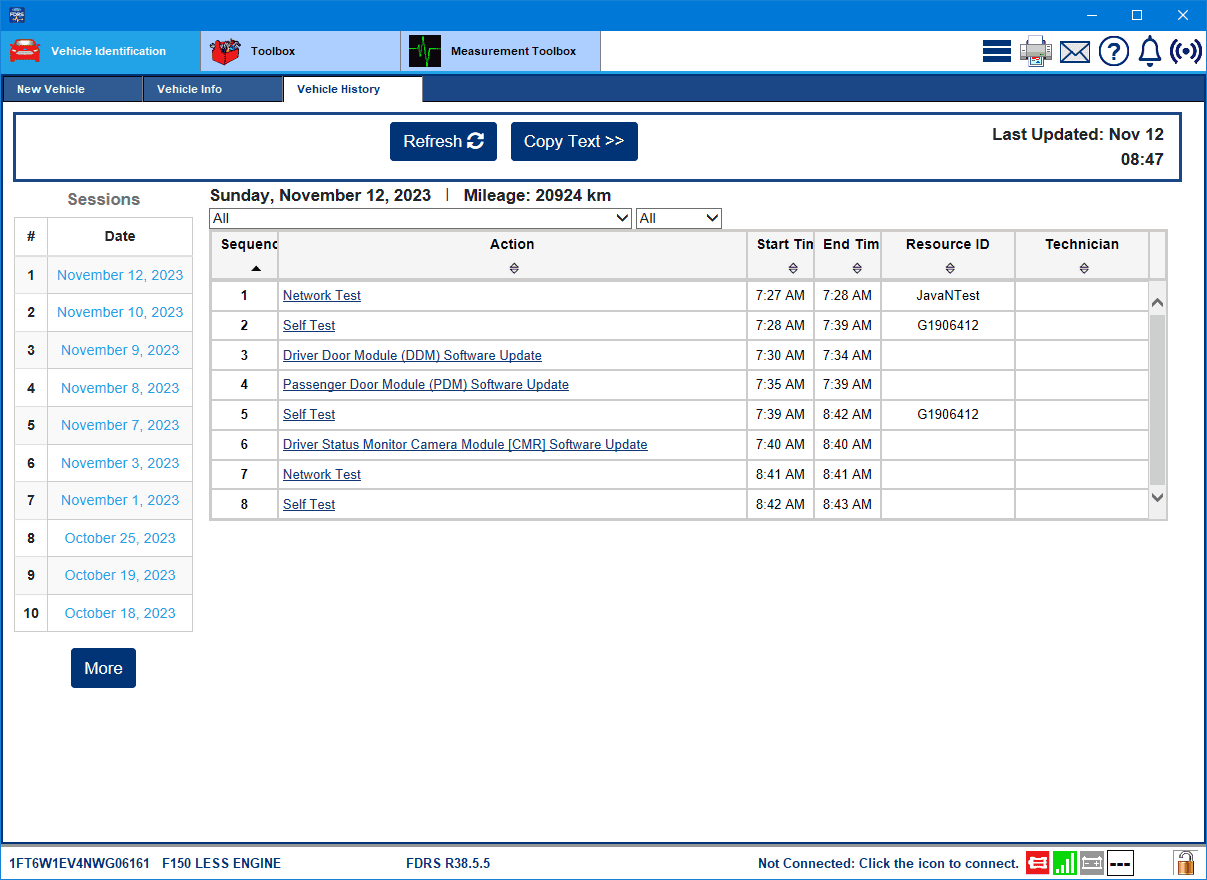The width and height of the screenshot is (1207, 880).
Task: Click the table's scroll down arrow
Action: [1158, 497]
